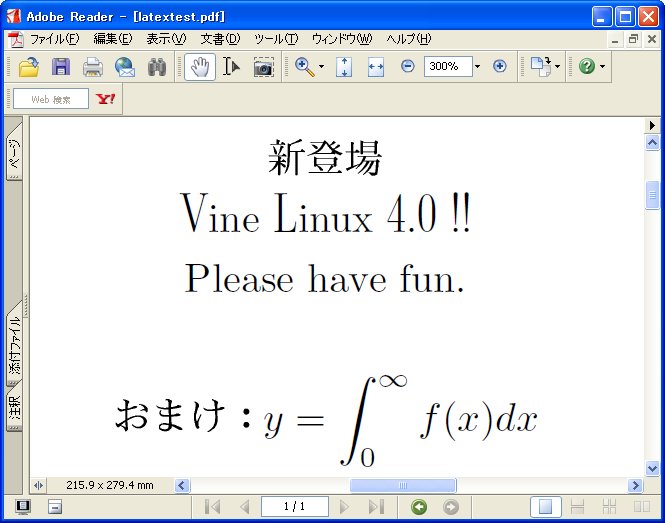Go to first page
The height and width of the screenshot is (523, 665).
[212, 506]
